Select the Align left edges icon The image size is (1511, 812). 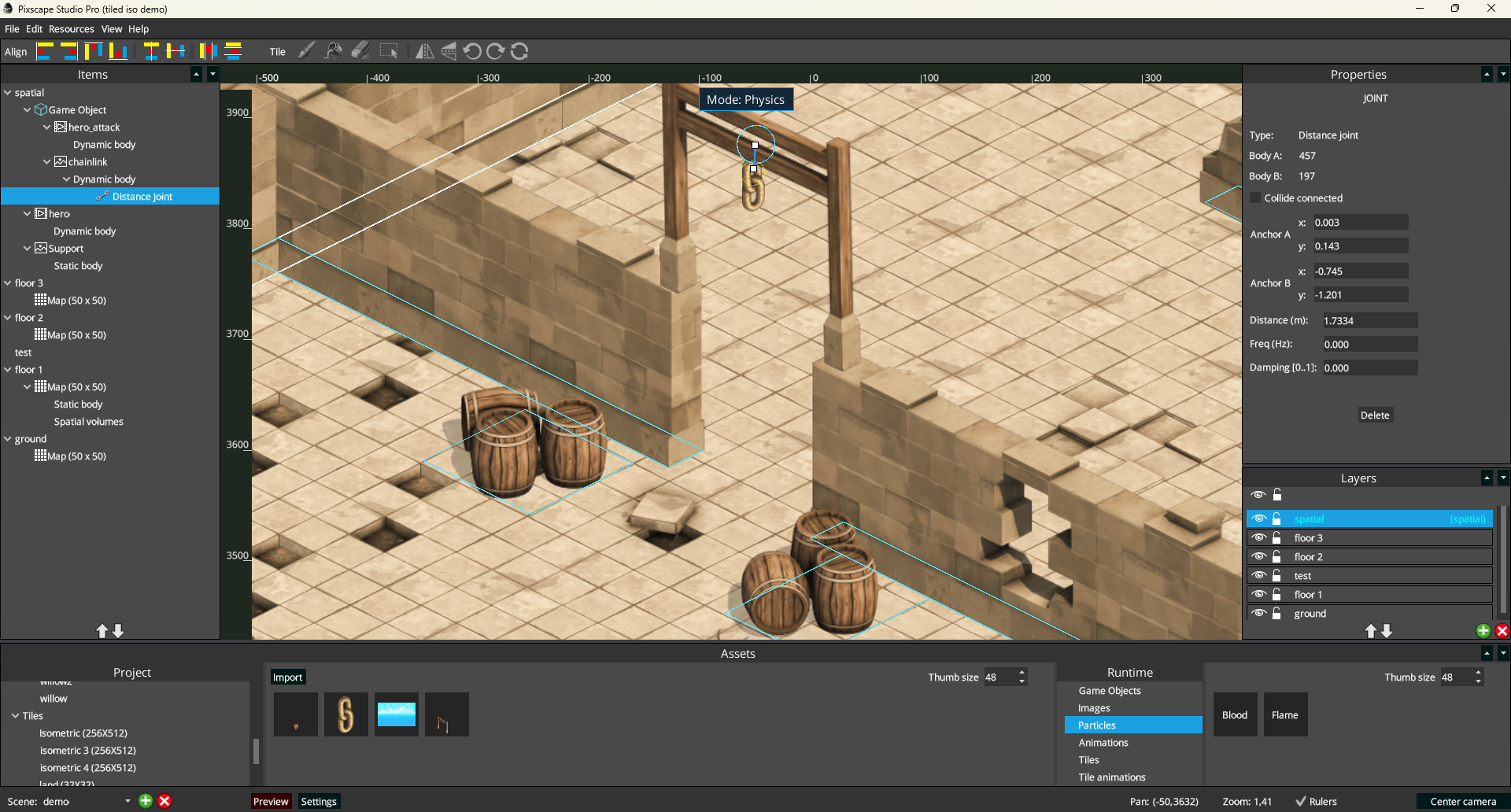coord(45,51)
